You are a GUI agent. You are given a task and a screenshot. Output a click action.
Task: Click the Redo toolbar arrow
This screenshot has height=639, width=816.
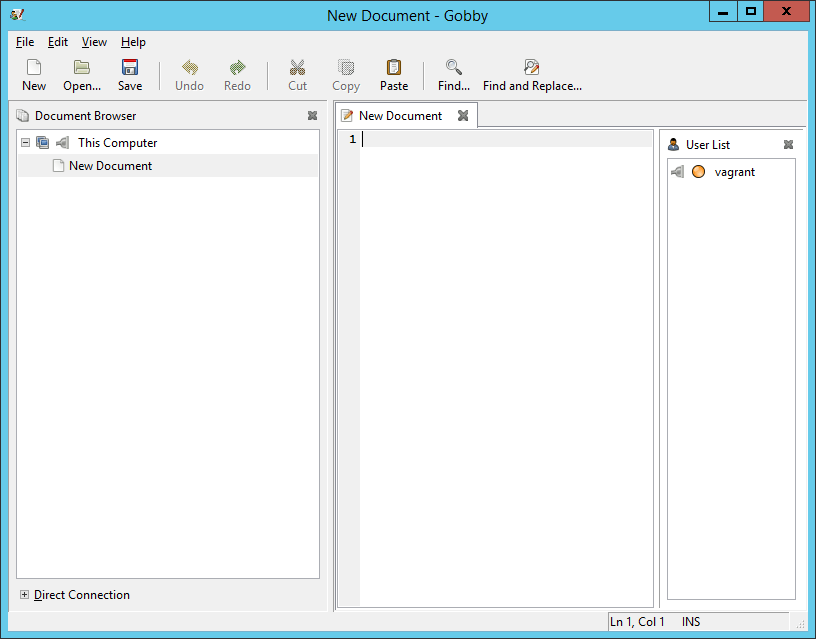[237, 68]
